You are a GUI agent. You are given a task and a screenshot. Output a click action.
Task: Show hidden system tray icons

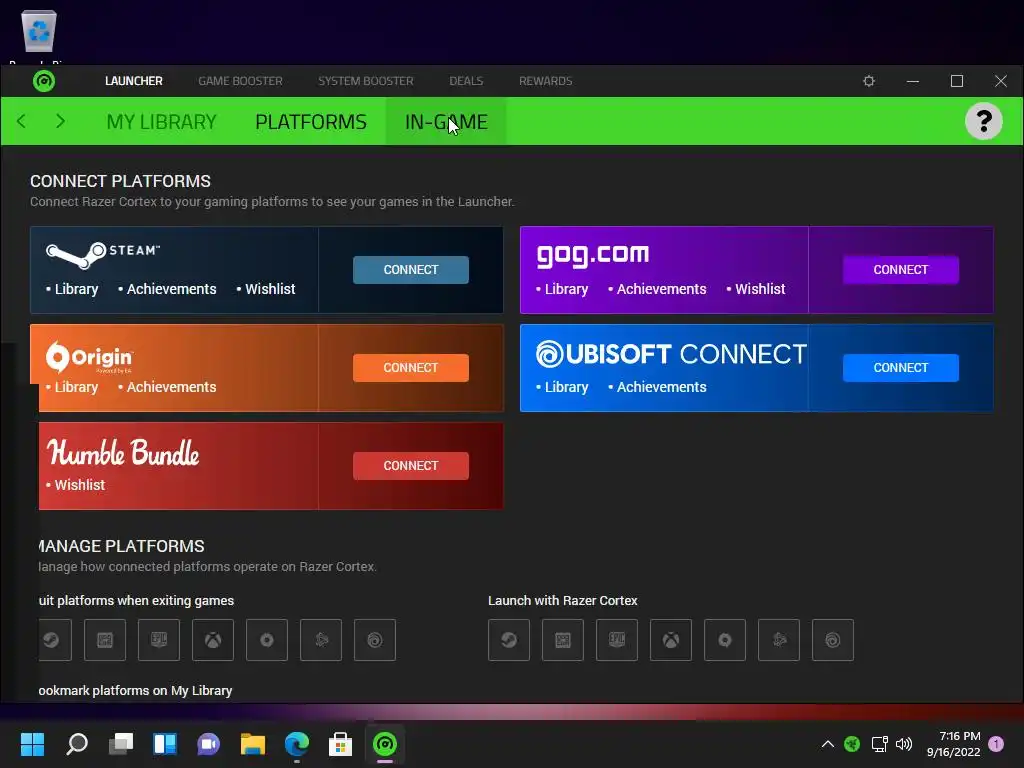(x=827, y=744)
